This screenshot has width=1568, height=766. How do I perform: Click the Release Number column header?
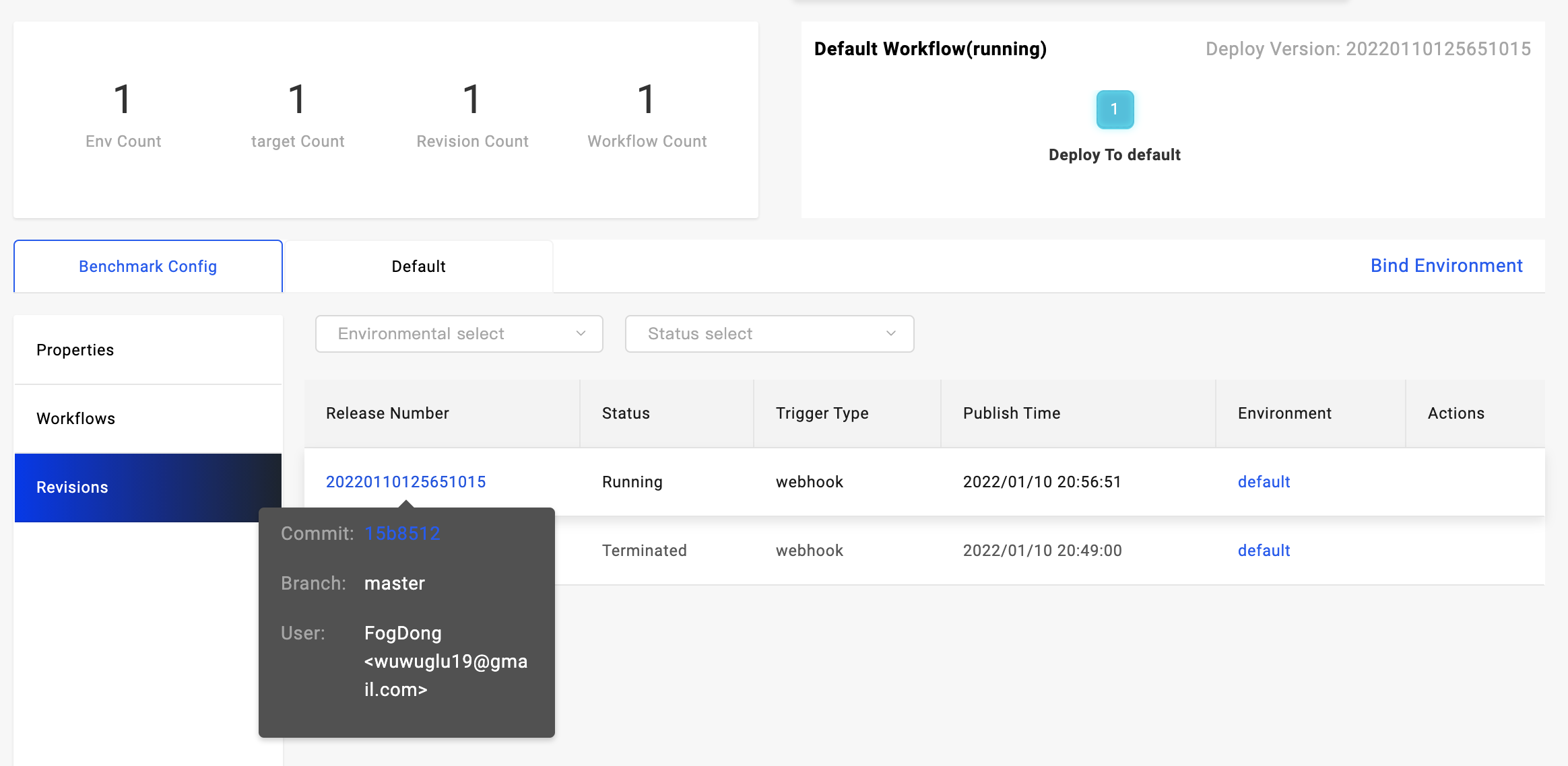[387, 413]
